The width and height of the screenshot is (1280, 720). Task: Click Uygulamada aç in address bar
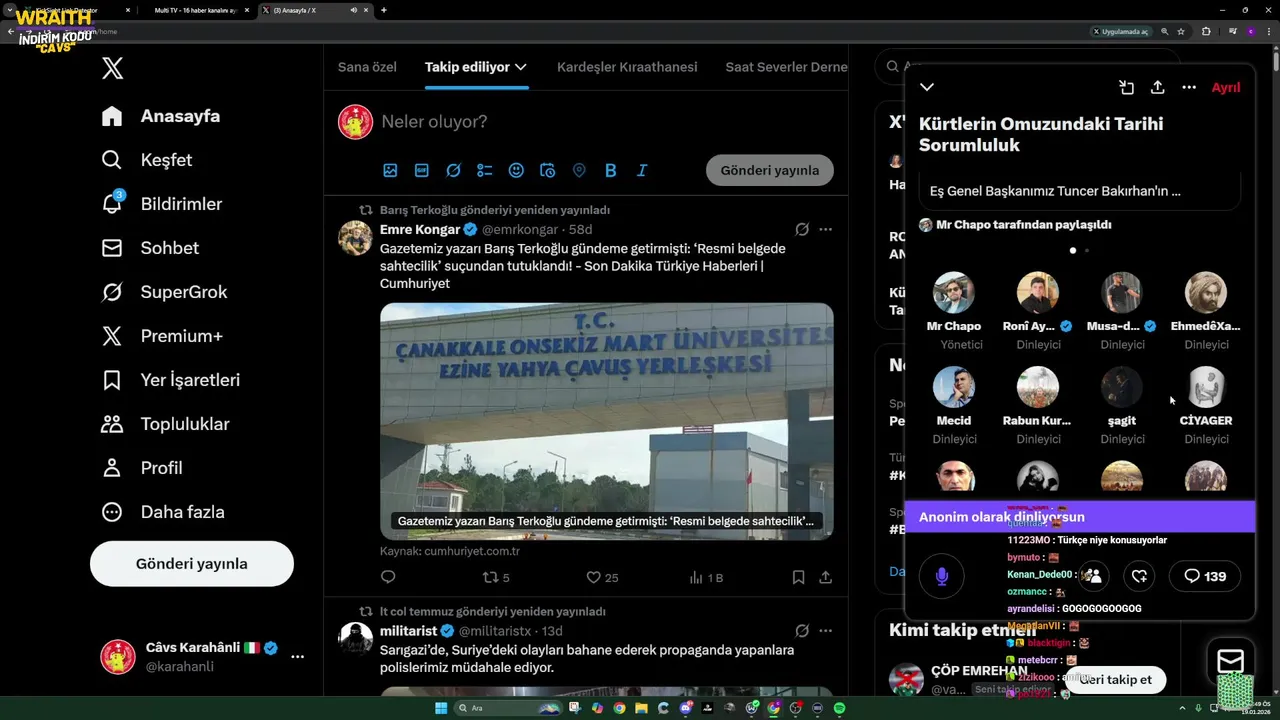1123,32
